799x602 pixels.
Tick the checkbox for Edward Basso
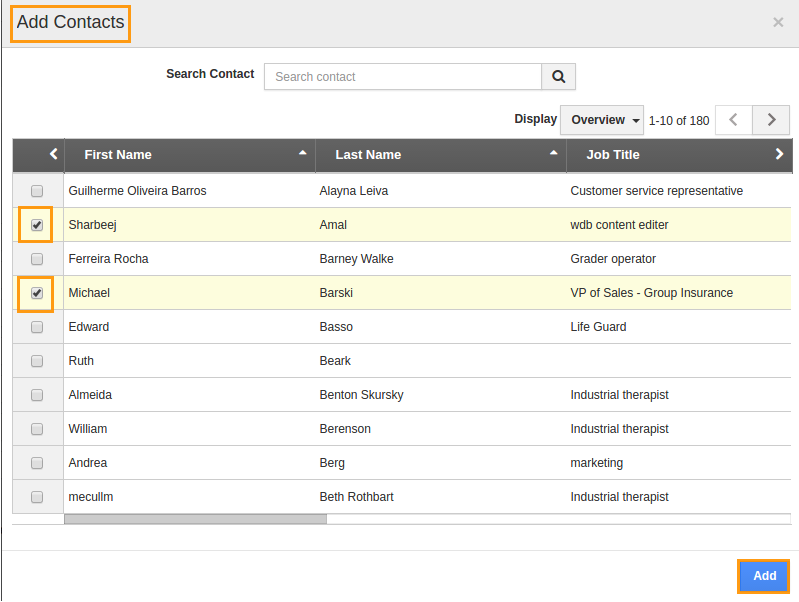(37, 327)
